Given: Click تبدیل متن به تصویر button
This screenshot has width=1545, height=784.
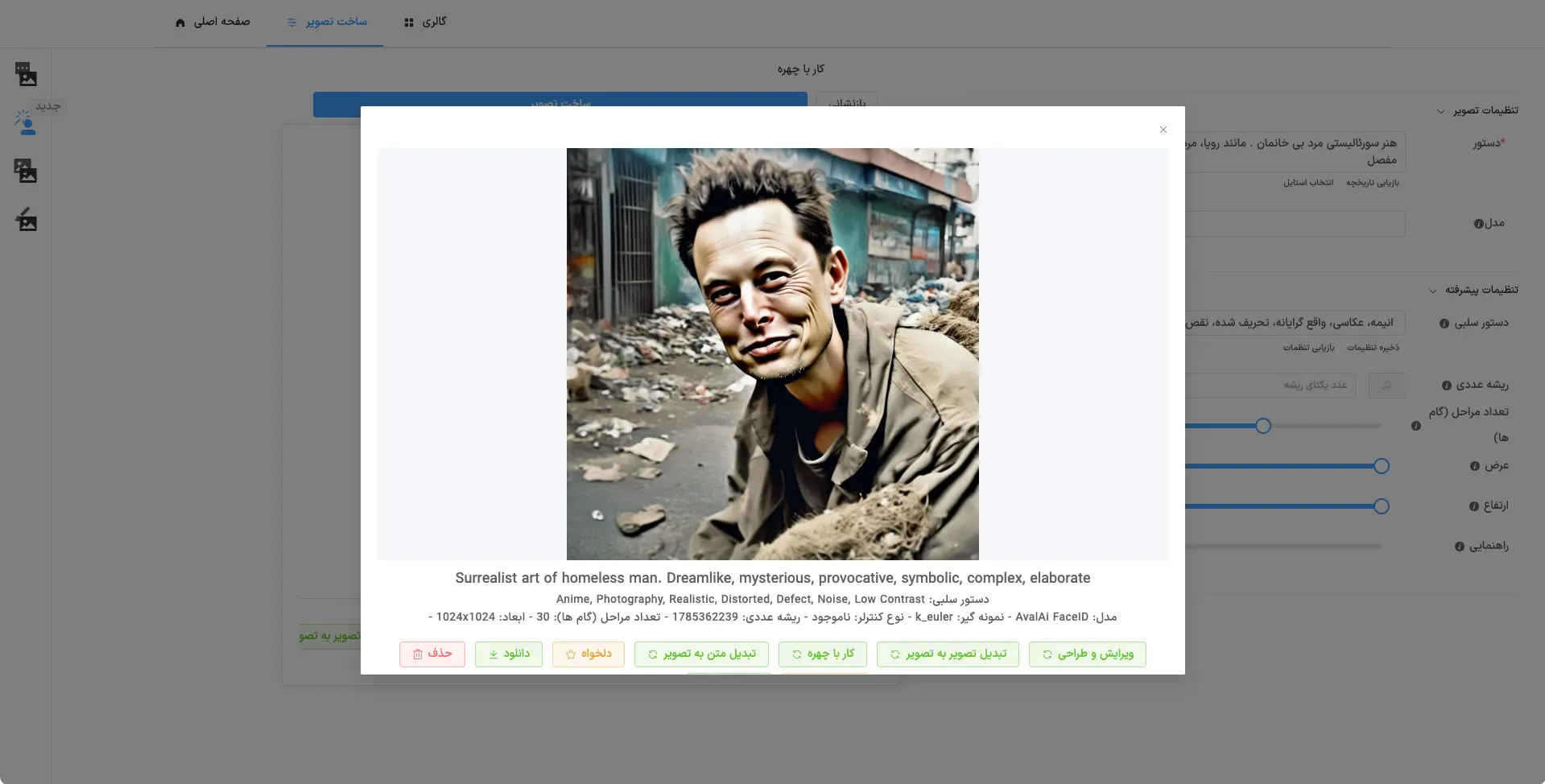Looking at the screenshot, I should pos(701,654).
